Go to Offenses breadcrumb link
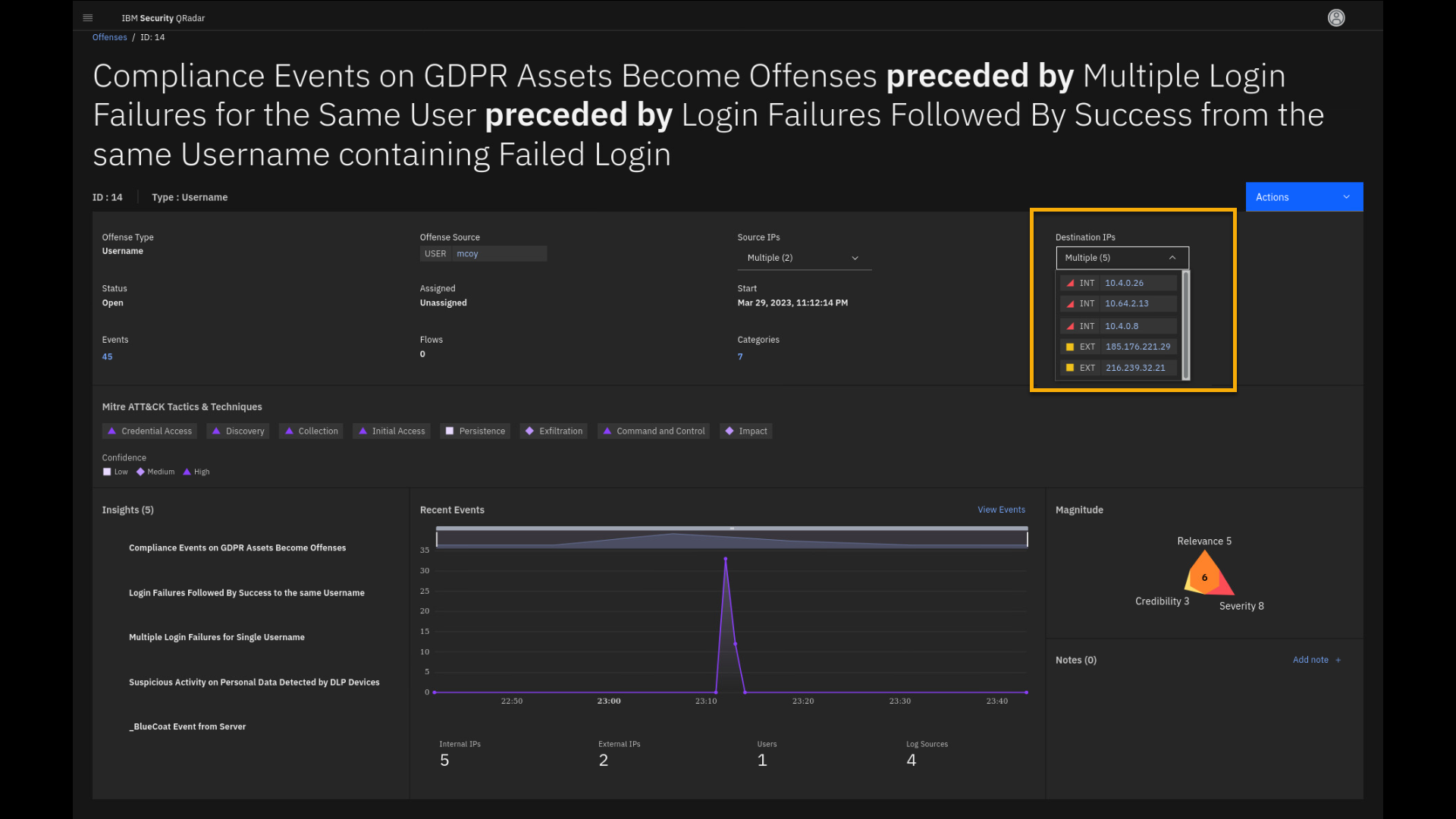The width and height of the screenshot is (1456, 819). click(109, 37)
